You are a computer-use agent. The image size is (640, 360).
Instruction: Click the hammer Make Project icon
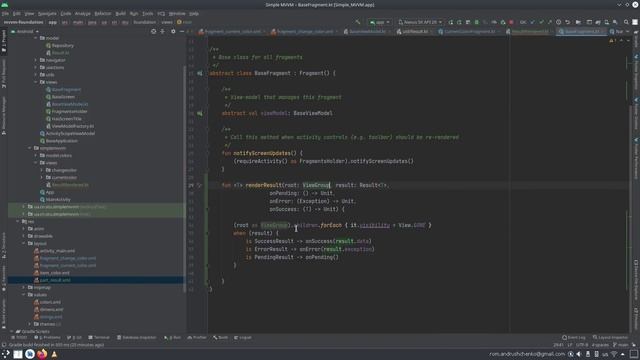[x=358, y=22]
